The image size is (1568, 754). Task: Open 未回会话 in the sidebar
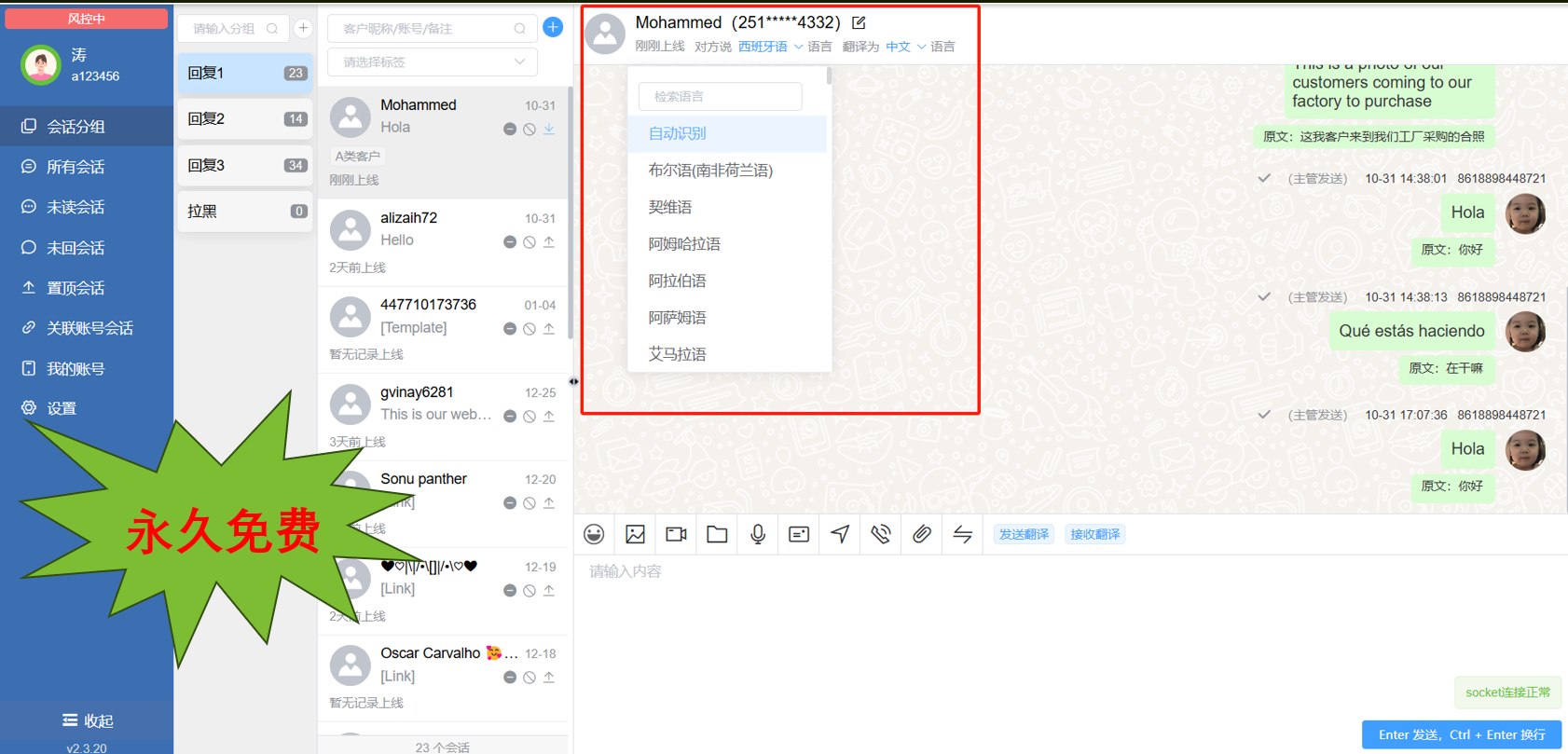click(x=87, y=248)
